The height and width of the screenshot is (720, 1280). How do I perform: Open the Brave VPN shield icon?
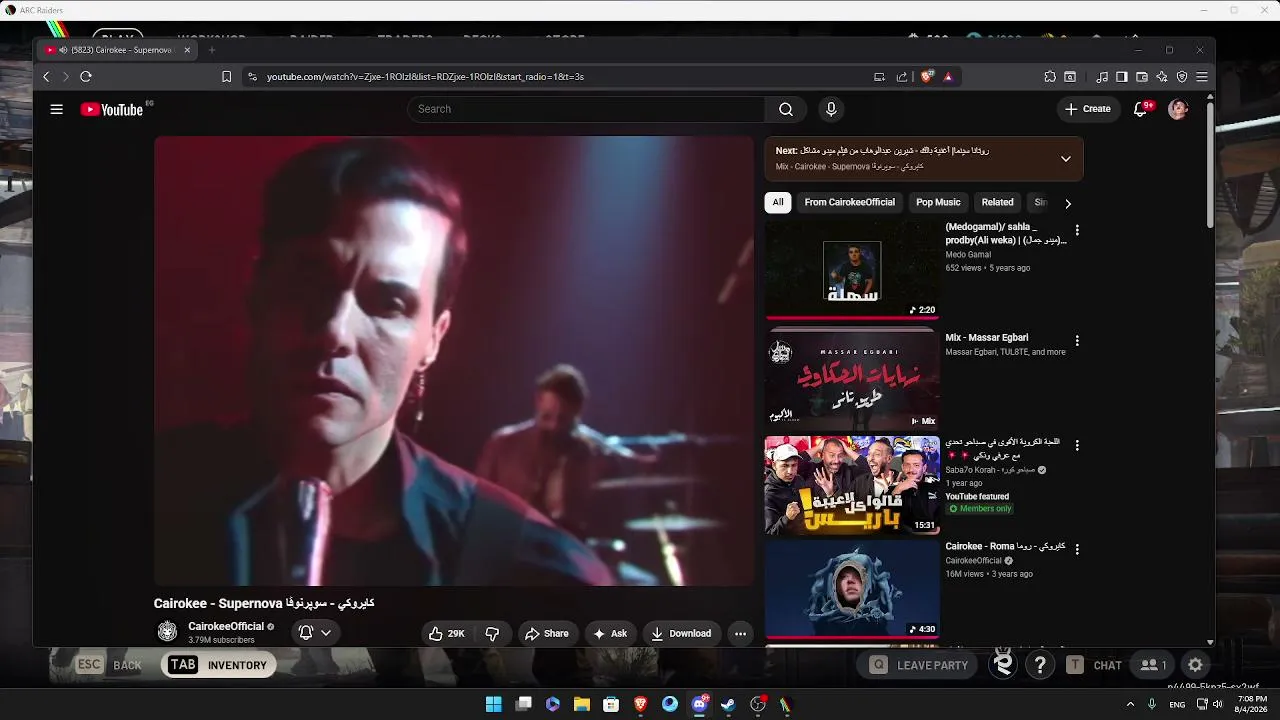coord(1182,77)
